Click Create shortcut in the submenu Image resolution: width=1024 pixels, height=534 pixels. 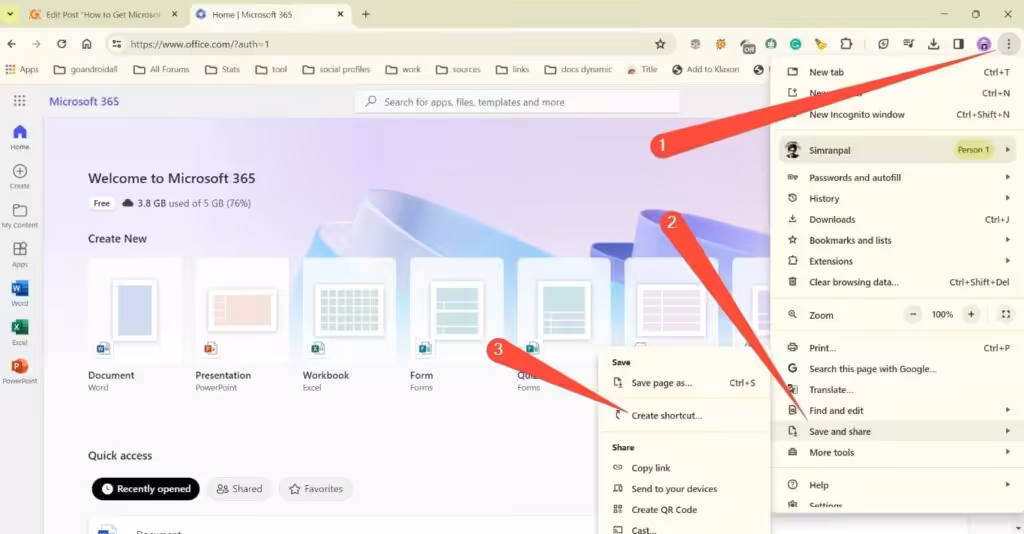coord(684,415)
